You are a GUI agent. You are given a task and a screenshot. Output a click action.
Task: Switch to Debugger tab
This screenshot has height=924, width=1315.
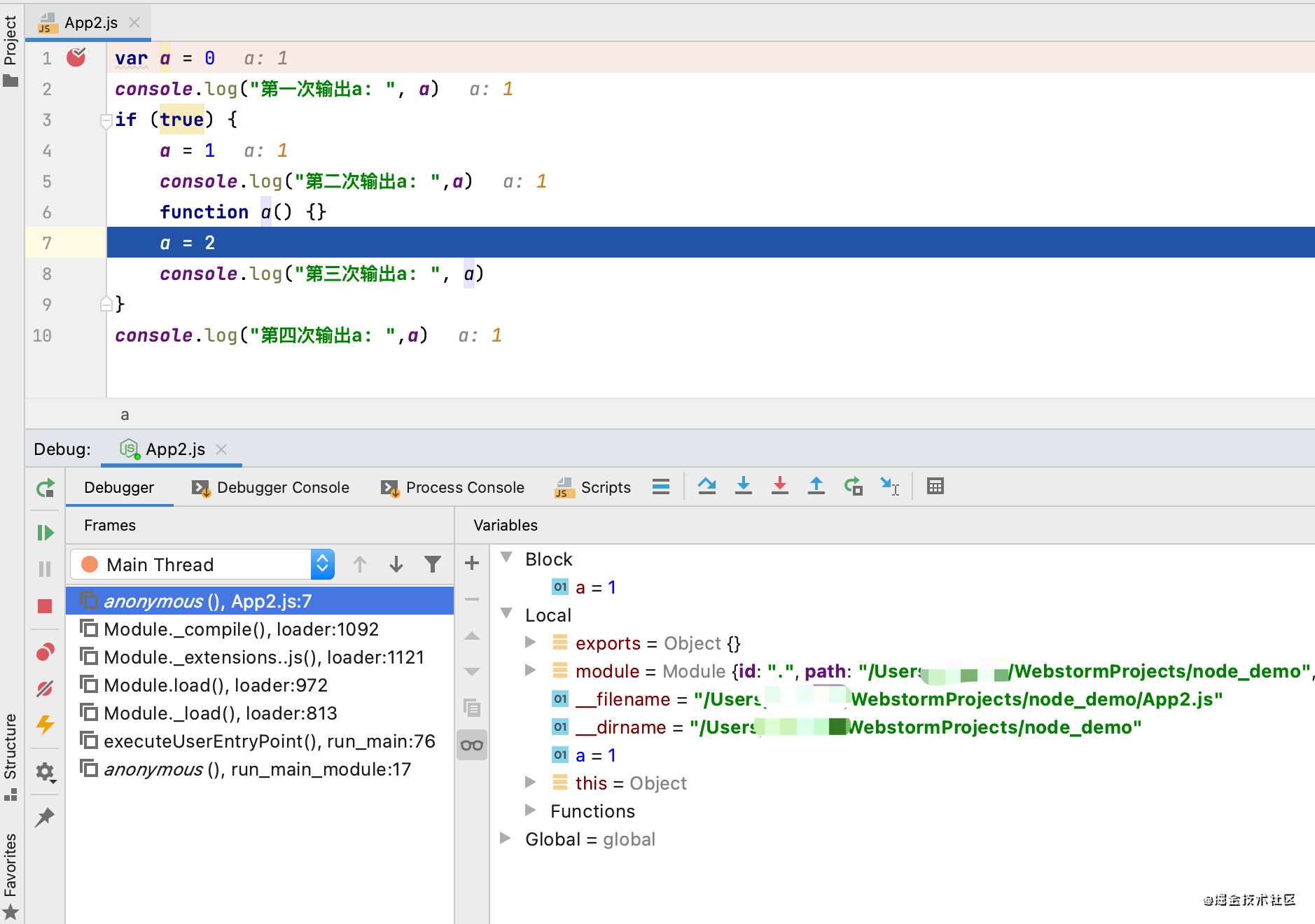pos(119,487)
